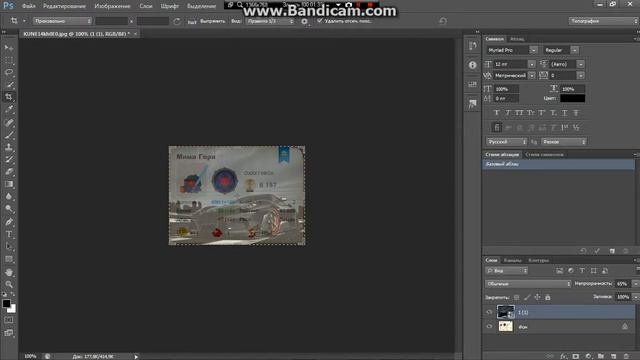Screen dimensions: 640x360
Task: Select the Brush tool
Action: pyautogui.click(x=9, y=135)
